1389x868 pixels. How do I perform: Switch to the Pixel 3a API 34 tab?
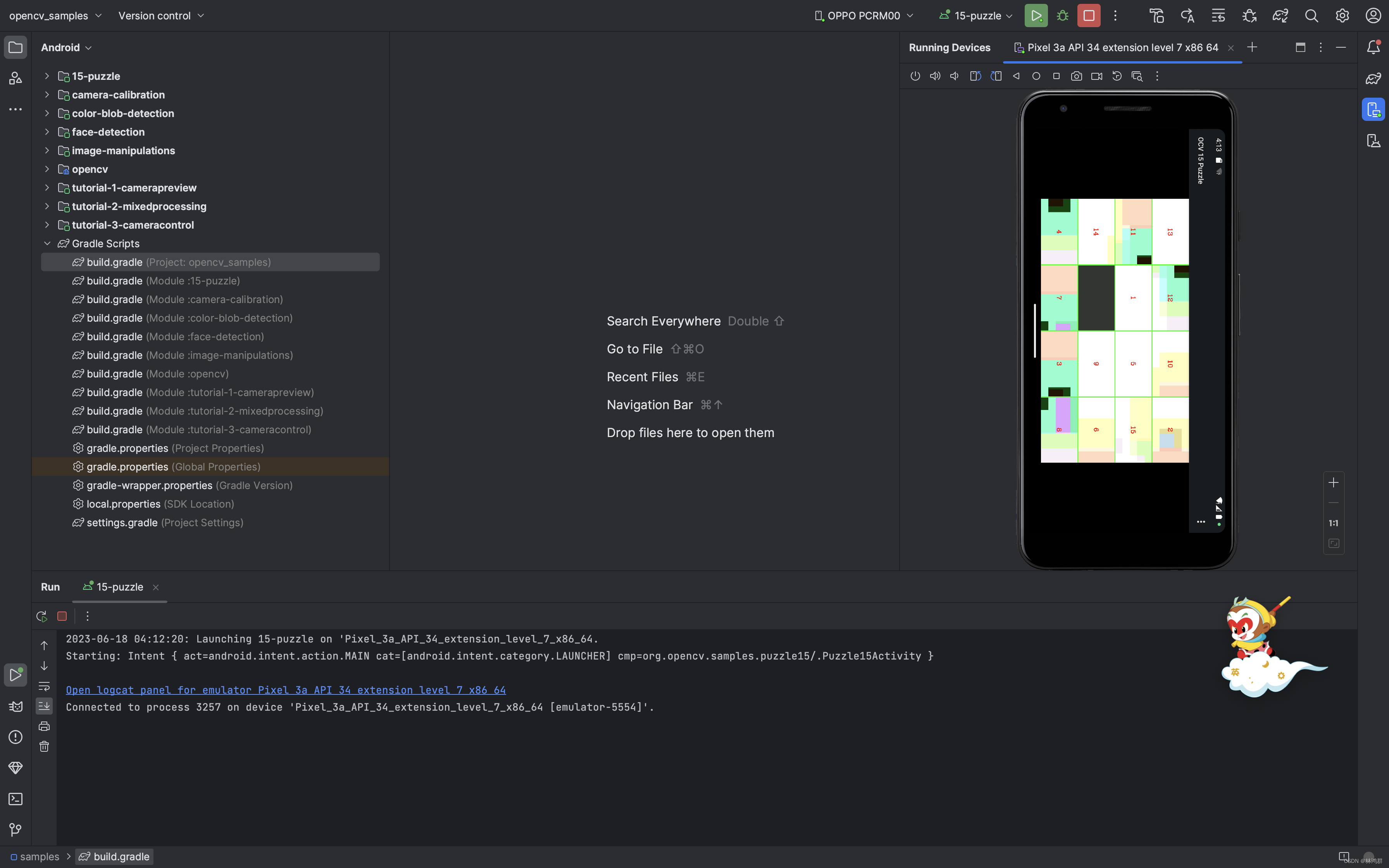(1122, 48)
